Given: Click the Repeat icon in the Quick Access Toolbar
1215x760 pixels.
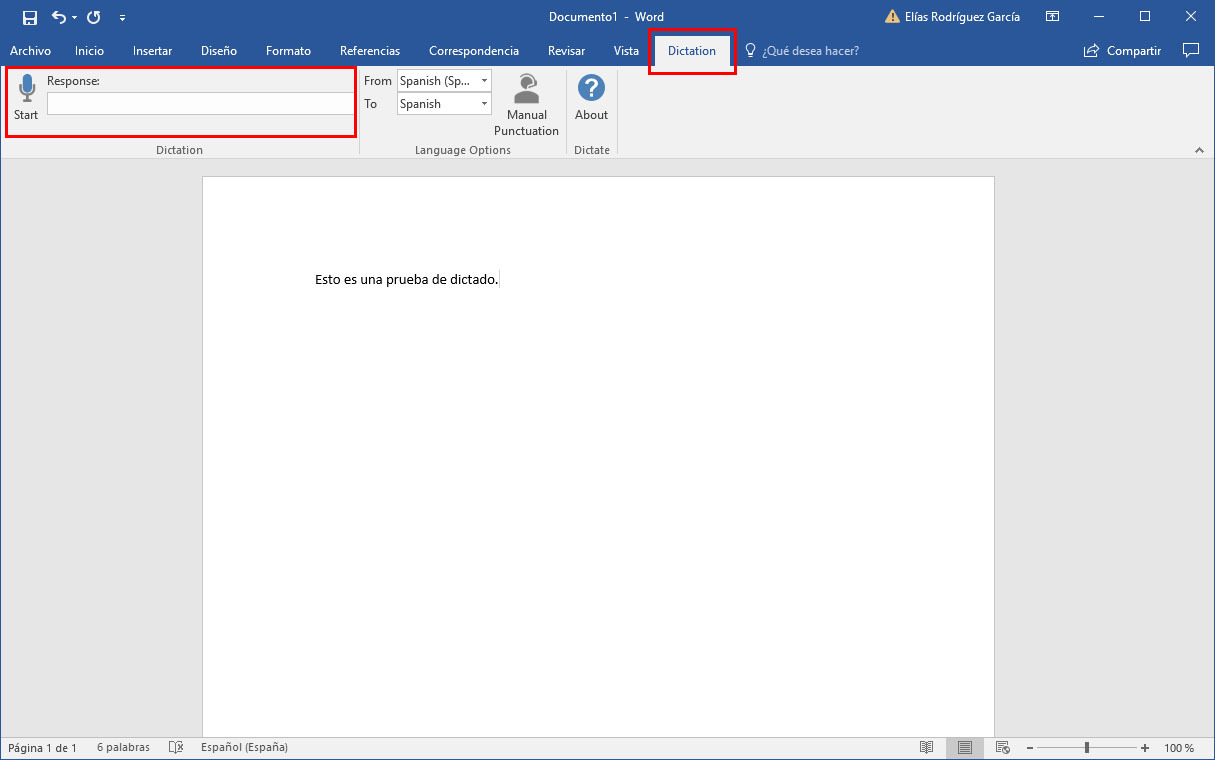Looking at the screenshot, I should point(92,16).
